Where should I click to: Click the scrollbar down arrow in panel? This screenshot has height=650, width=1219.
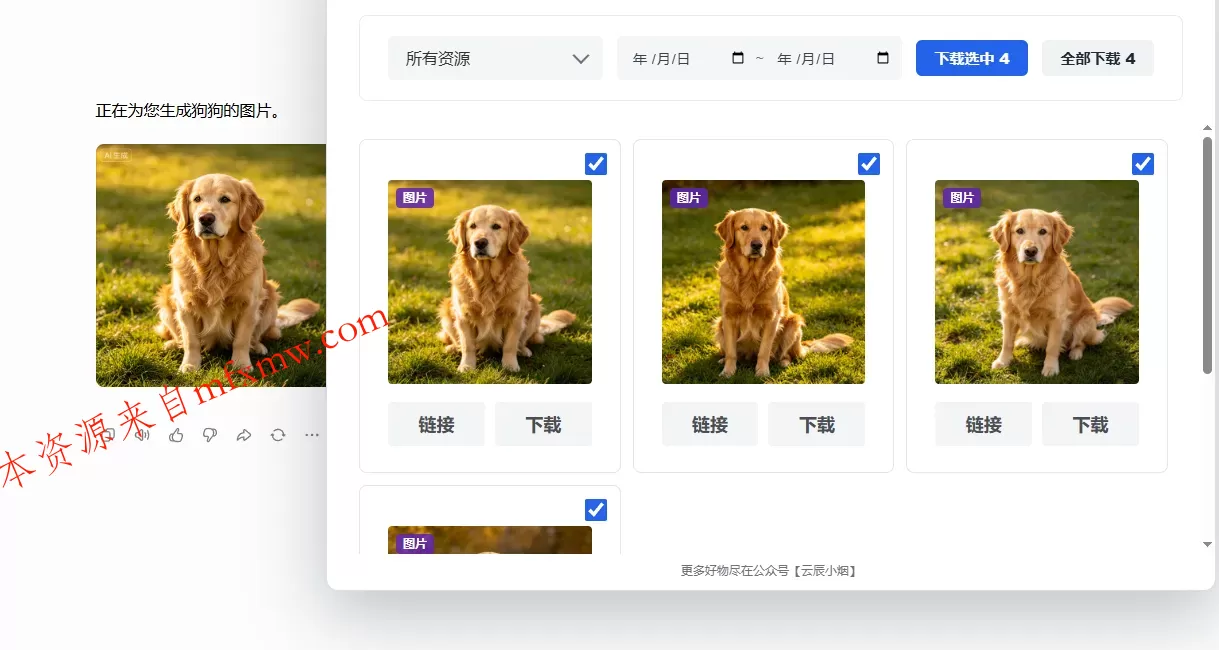[1207, 544]
